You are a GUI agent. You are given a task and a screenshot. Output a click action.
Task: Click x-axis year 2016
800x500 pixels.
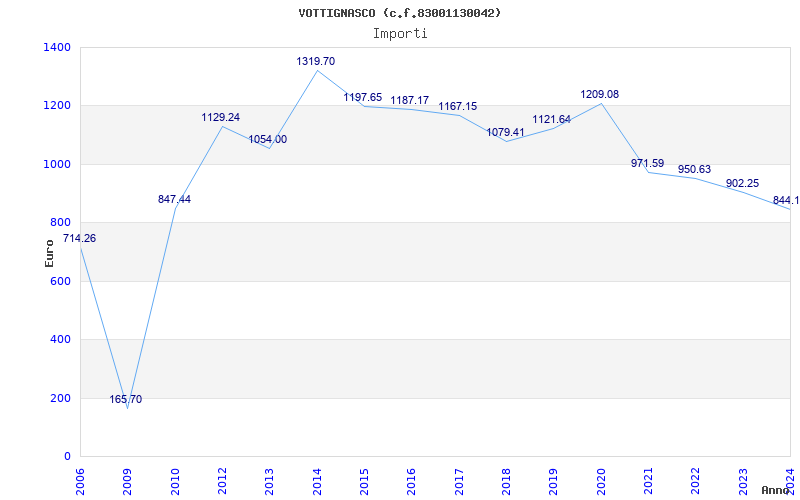coord(412,481)
